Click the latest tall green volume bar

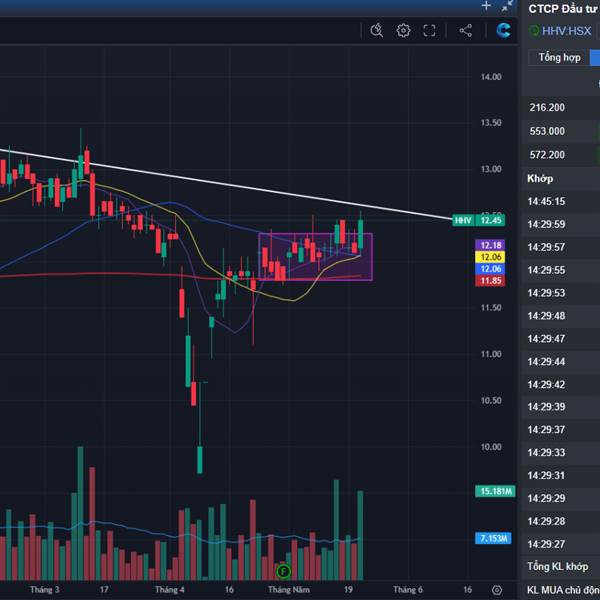(360, 535)
